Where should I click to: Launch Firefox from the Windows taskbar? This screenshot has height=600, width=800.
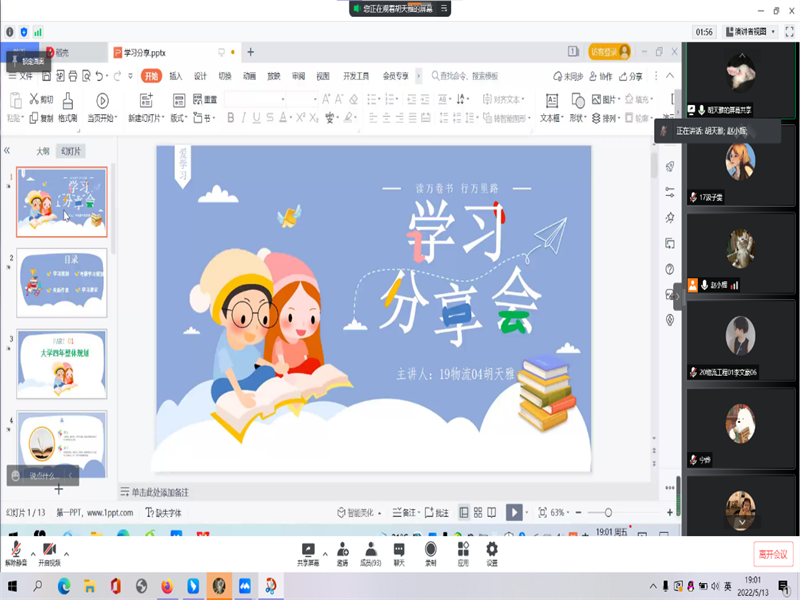click(x=167, y=586)
